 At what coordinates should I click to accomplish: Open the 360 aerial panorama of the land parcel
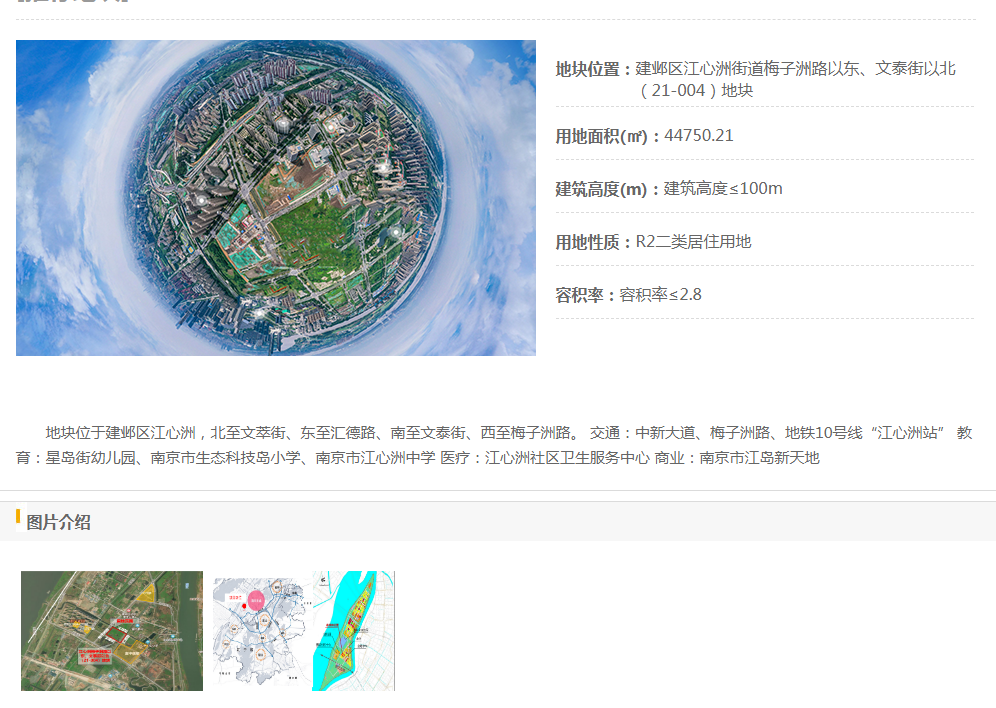click(x=276, y=198)
